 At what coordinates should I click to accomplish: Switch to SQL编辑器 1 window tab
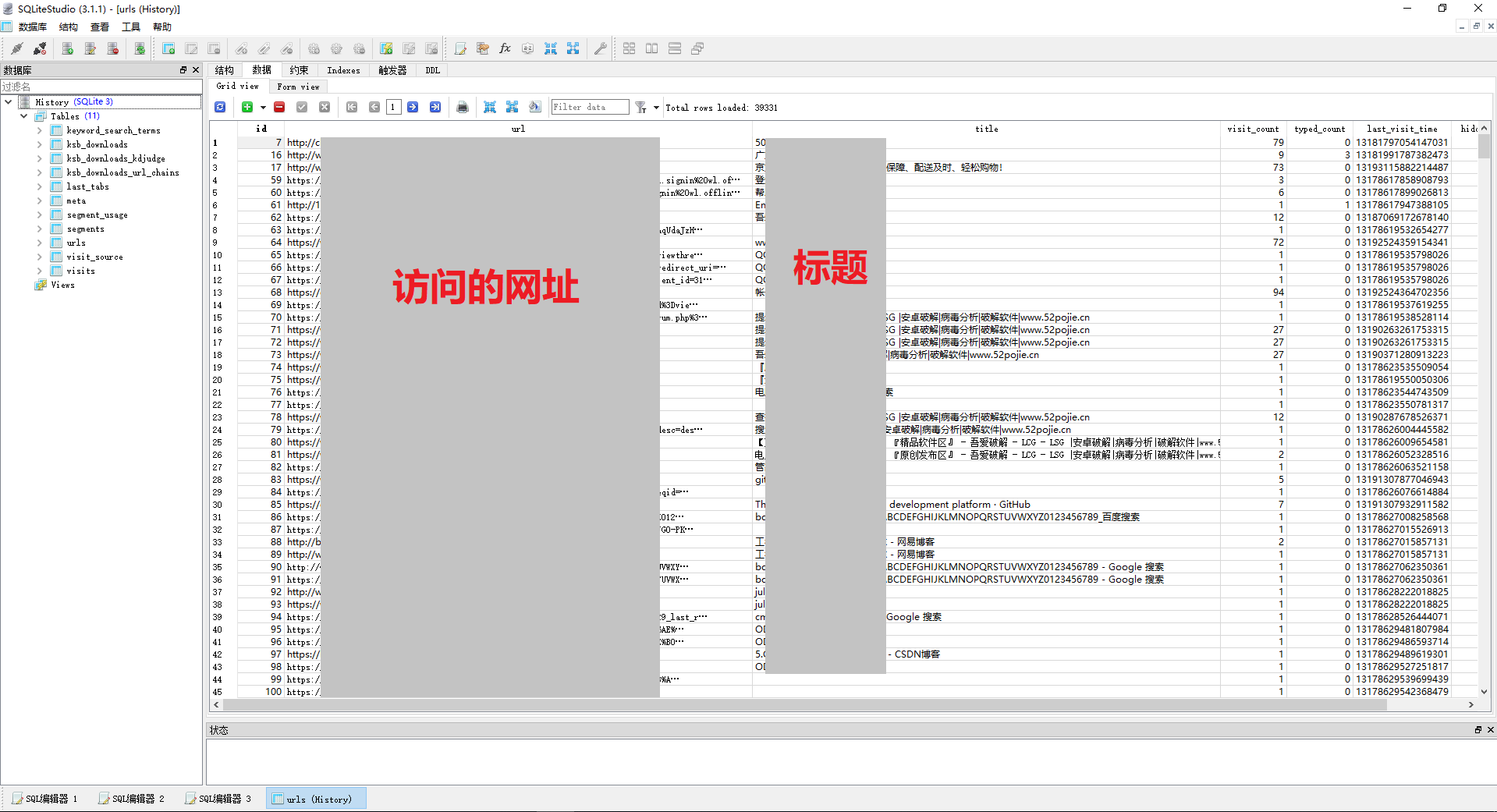(45, 799)
